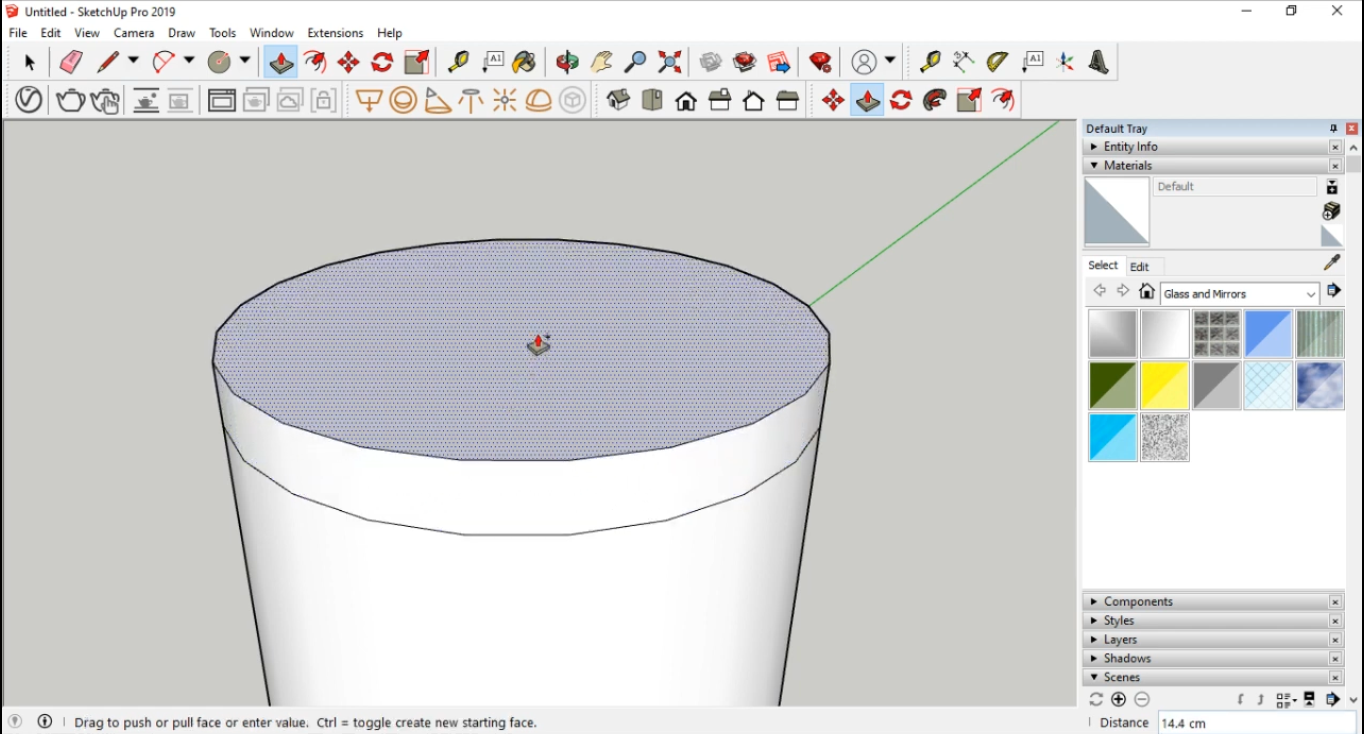
Task: Open the Draw menu
Action: tap(182, 33)
